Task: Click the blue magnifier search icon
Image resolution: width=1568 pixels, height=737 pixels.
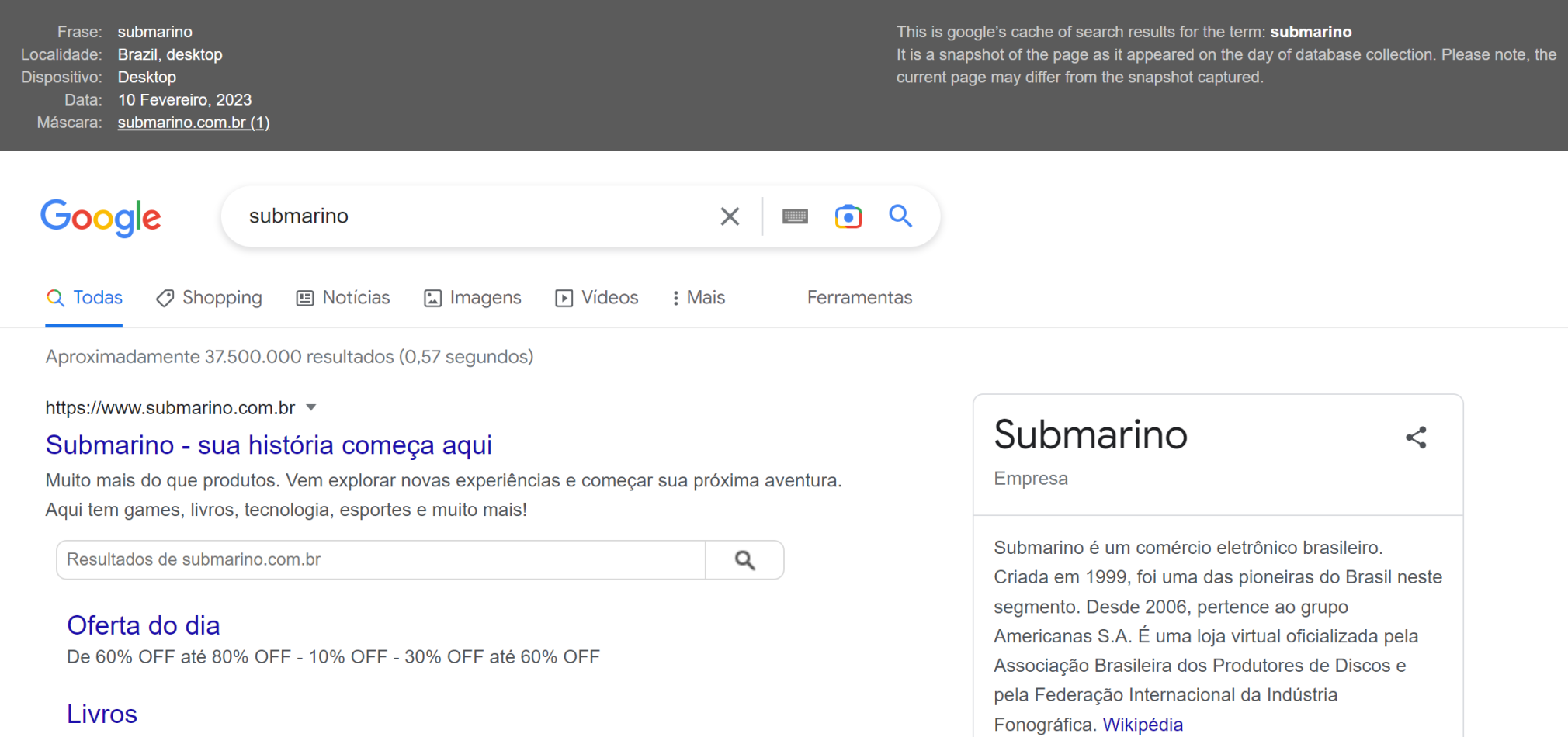Action: point(900,216)
